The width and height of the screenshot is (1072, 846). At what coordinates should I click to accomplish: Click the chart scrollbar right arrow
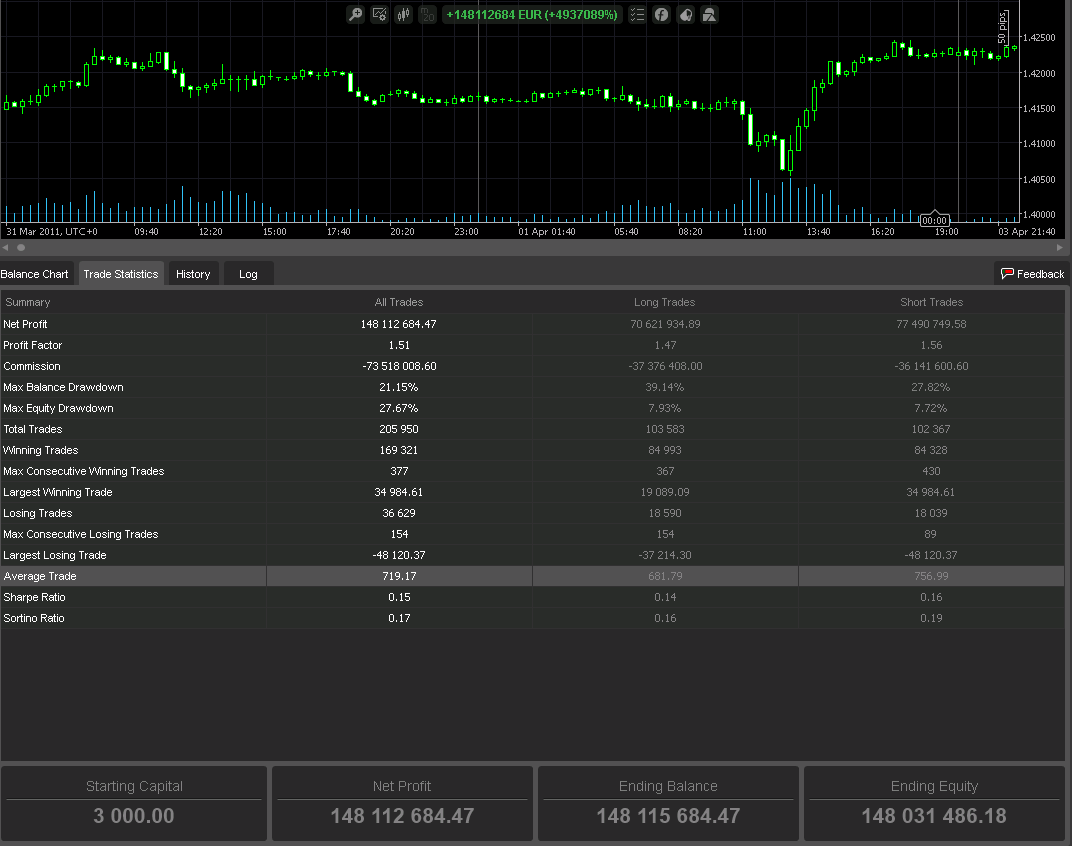click(x=1060, y=247)
